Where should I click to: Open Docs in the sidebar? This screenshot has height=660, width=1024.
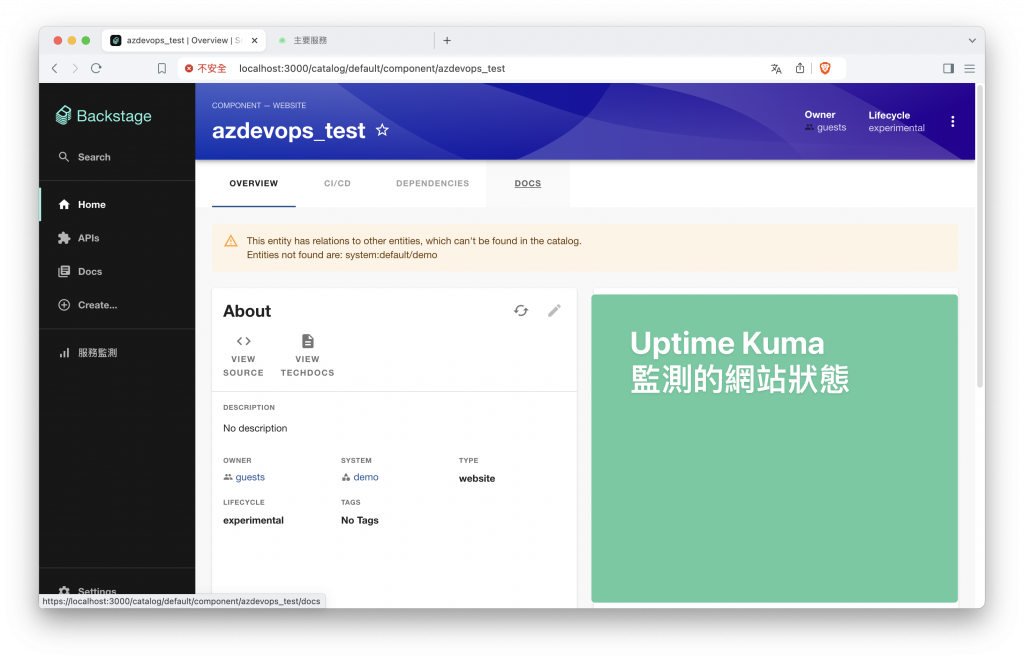pos(118,271)
